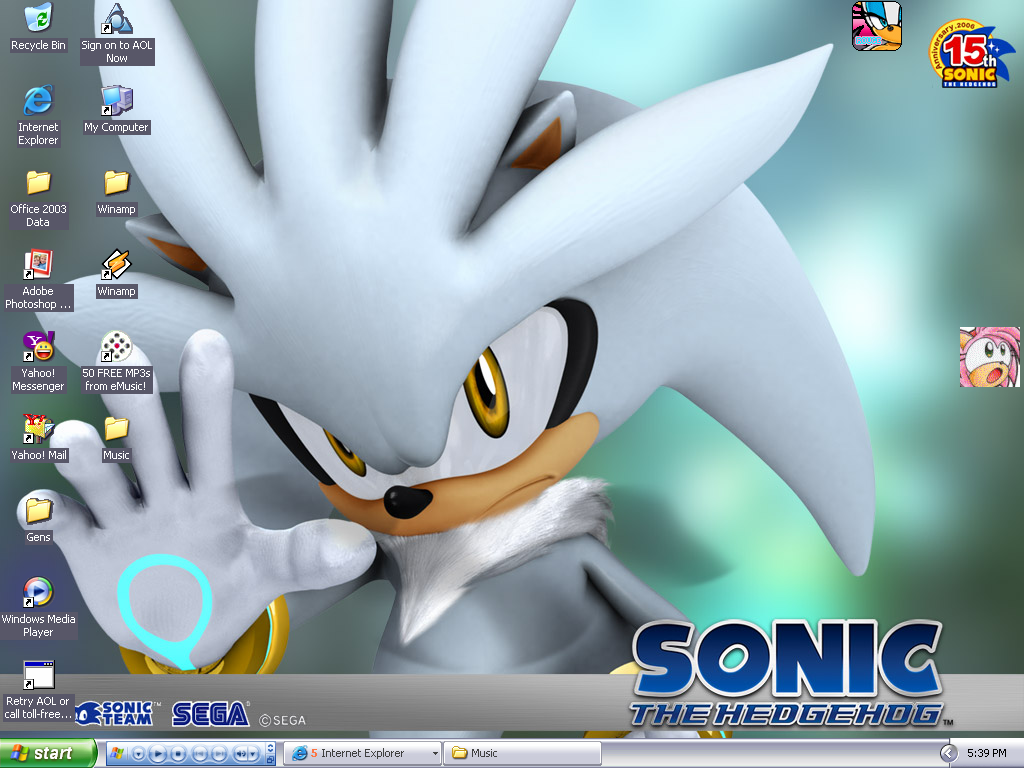Select the Gens folder icon
The width and height of the screenshot is (1024, 768).
pos(38,520)
